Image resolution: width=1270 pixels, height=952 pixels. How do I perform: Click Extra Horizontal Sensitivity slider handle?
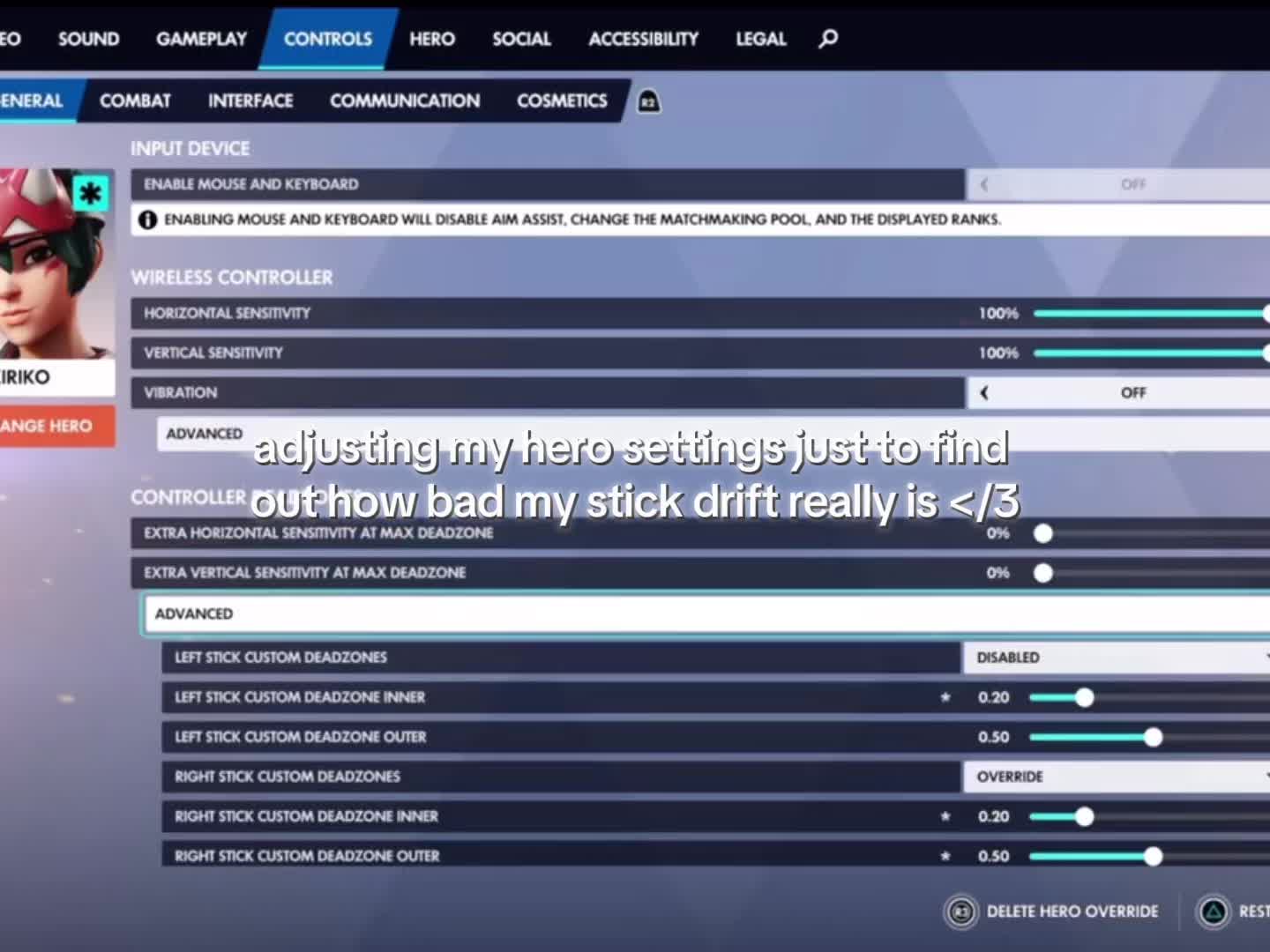tap(1043, 533)
